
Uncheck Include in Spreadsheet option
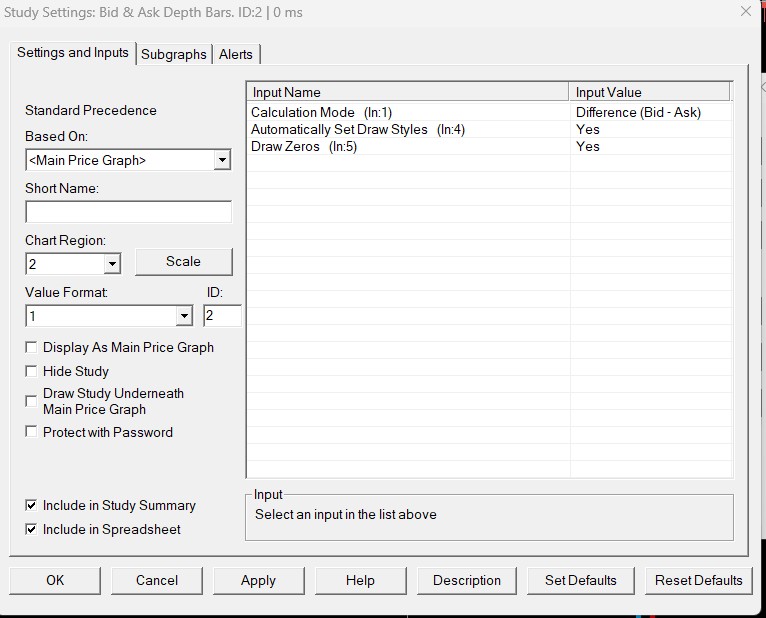(x=32, y=530)
